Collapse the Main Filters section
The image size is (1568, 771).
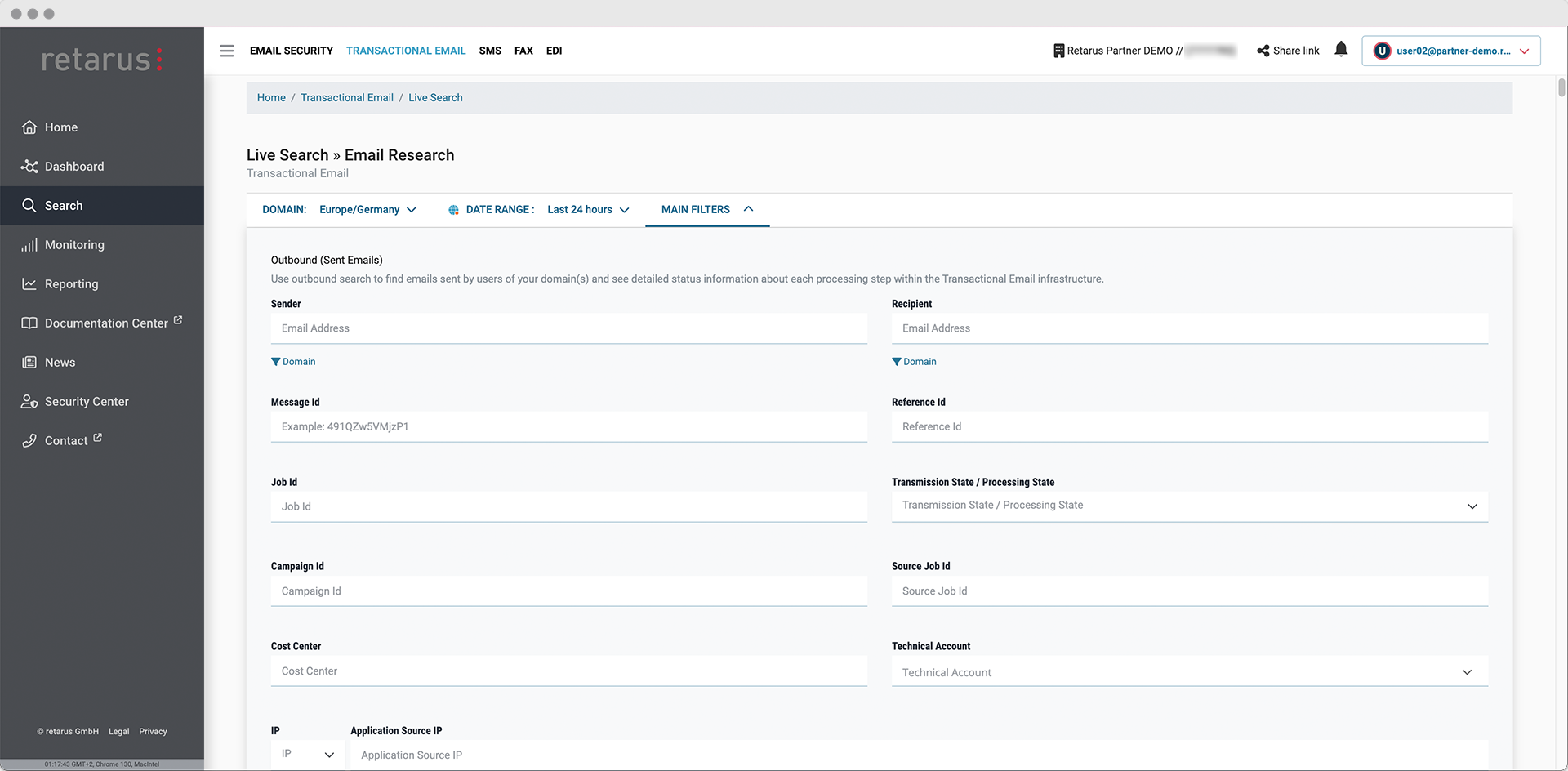pos(707,210)
